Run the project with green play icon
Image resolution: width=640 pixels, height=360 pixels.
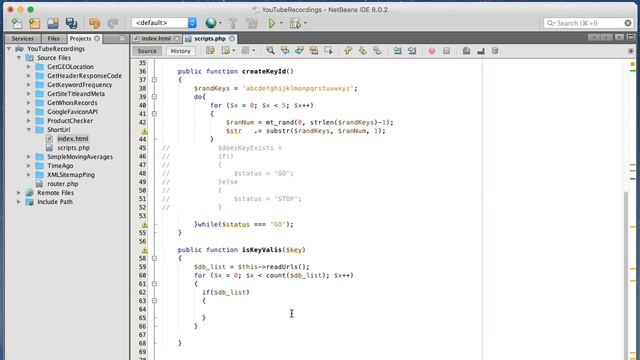272,23
